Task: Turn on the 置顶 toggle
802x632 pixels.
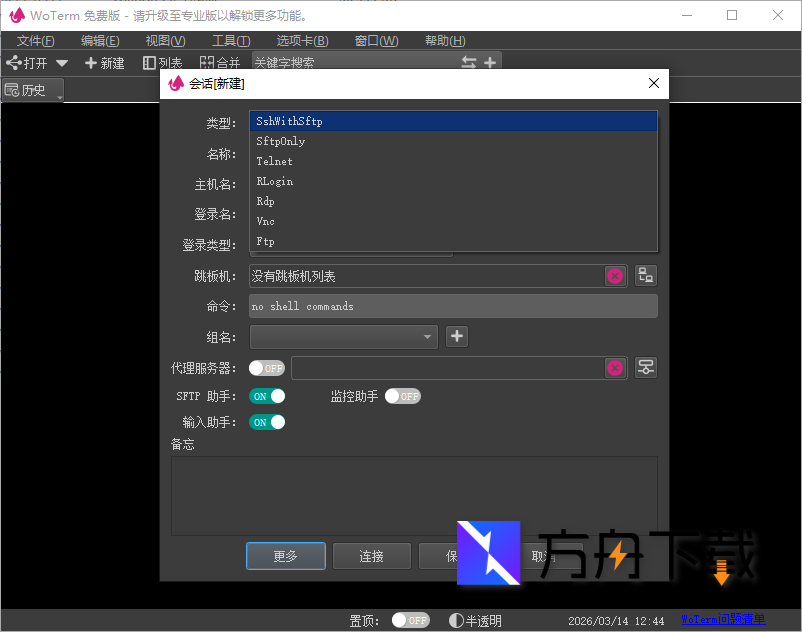Action: pos(410,619)
